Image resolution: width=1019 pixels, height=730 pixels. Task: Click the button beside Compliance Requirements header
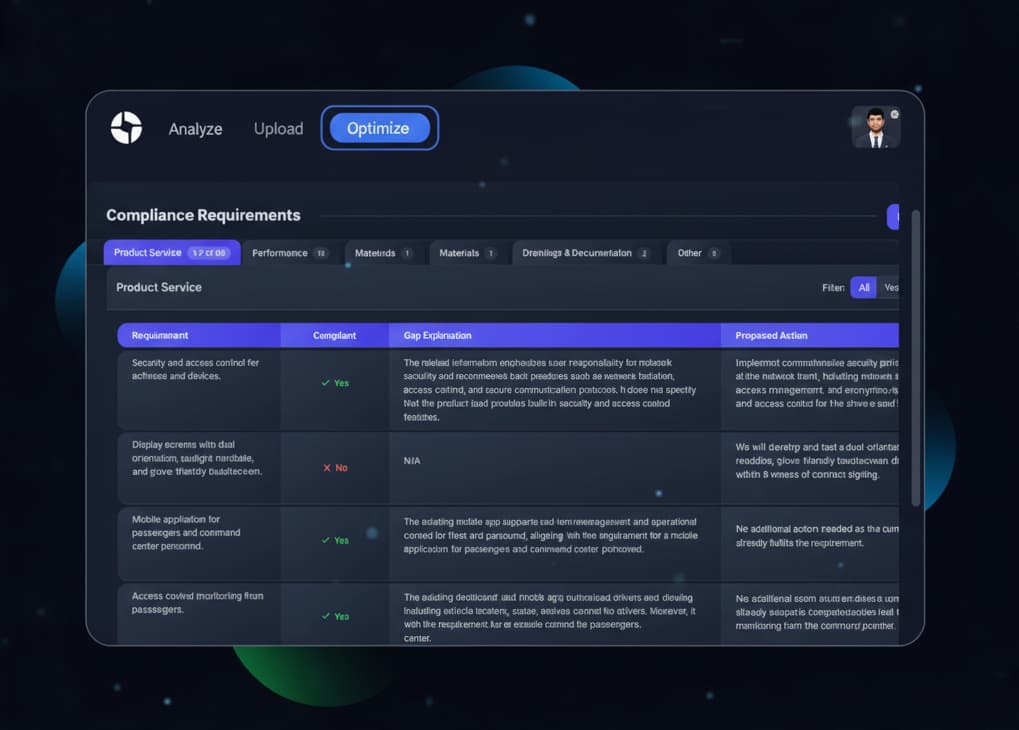pyautogui.click(x=893, y=216)
